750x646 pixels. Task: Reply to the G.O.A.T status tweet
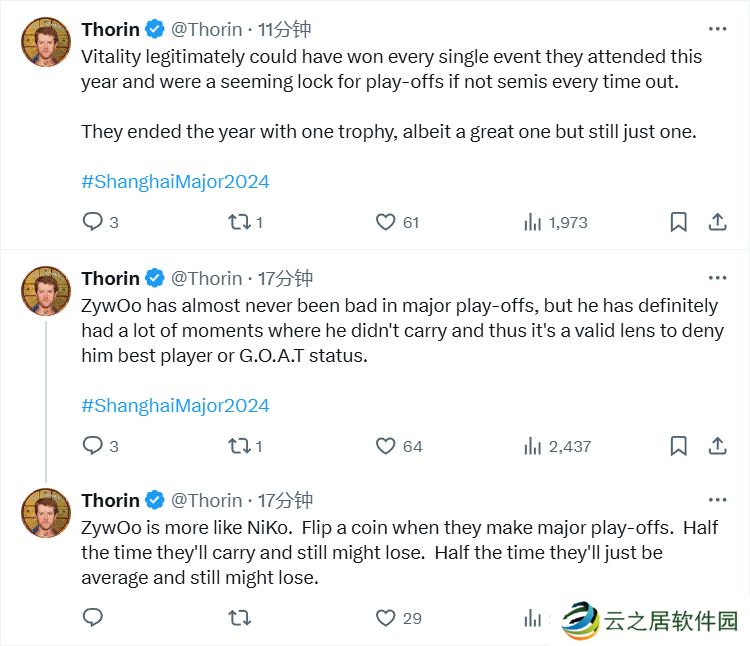[93, 446]
